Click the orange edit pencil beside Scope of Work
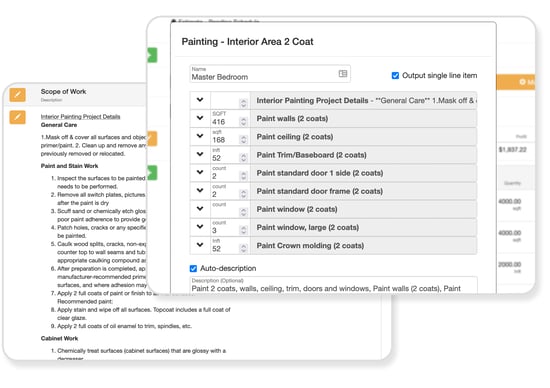 click(18, 94)
